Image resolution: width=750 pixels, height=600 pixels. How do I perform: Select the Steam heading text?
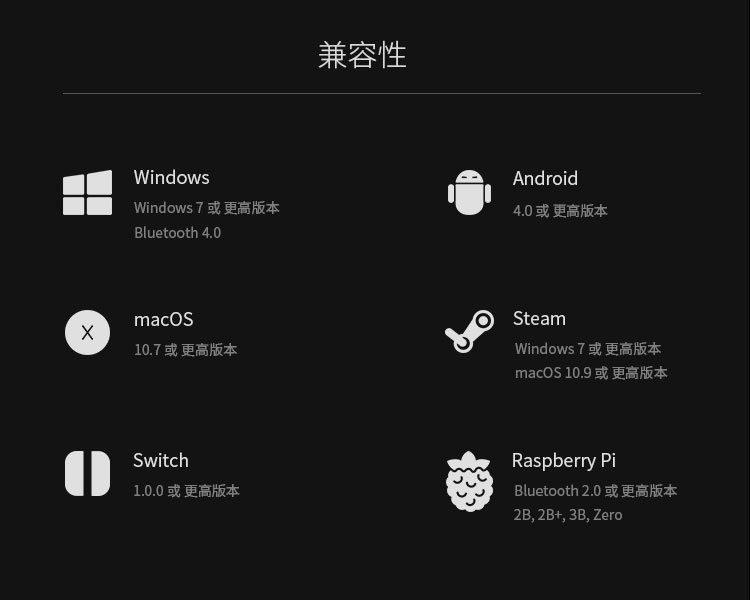[x=539, y=319]
